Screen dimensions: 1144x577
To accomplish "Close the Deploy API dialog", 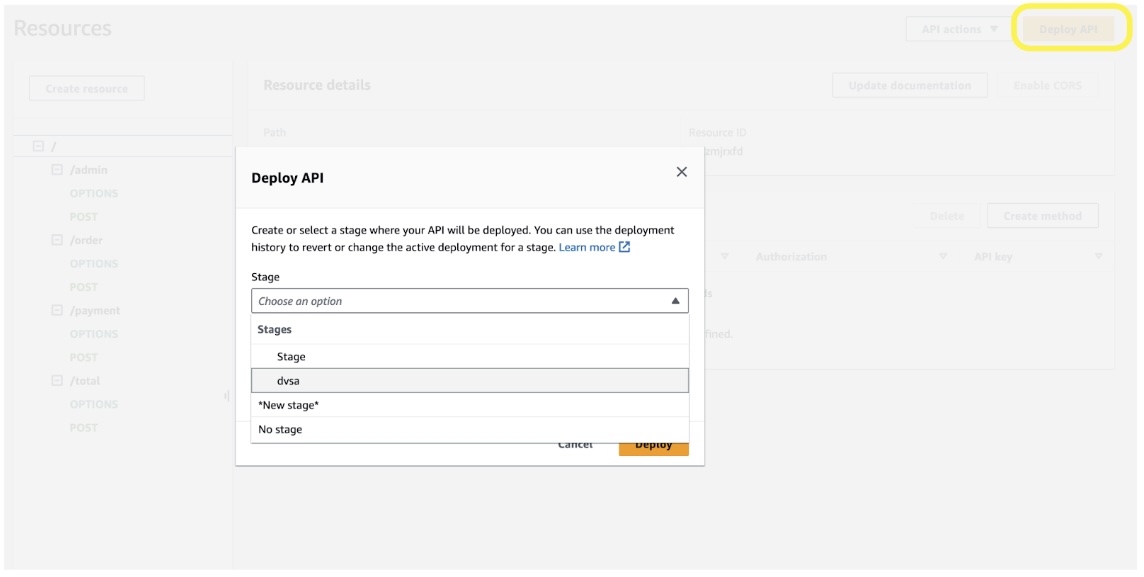I will tap(681, 172).
